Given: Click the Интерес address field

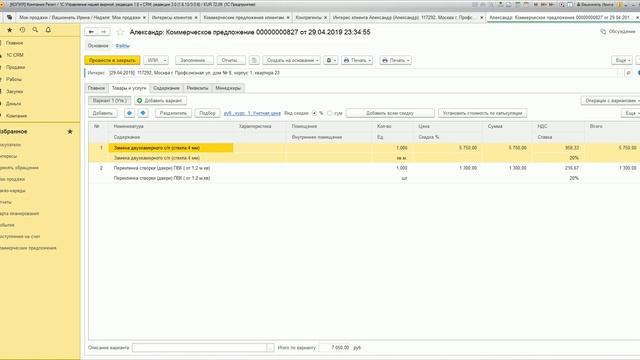Looking at the screenshot, I should [363, 73].
